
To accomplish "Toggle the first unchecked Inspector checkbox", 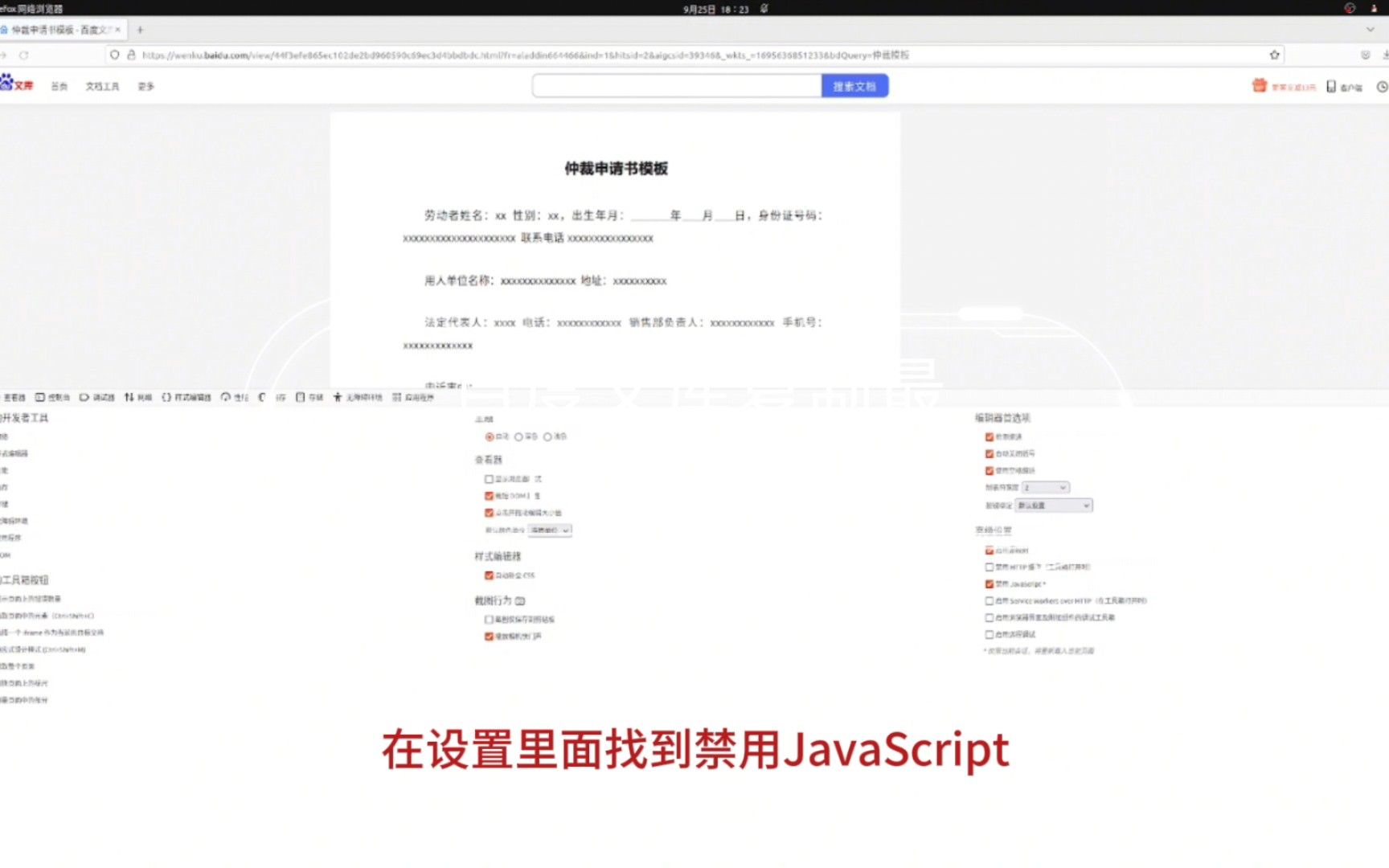I will [x=489, y=479].
